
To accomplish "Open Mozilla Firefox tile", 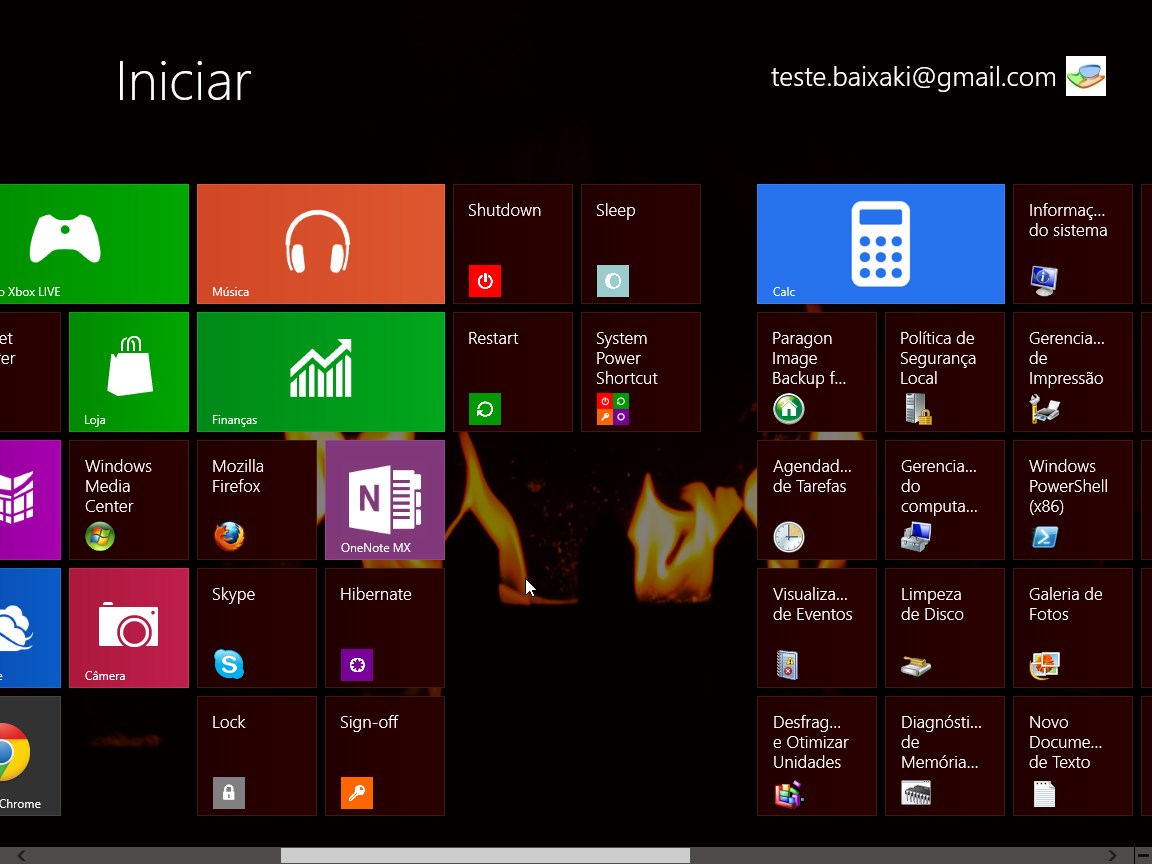I will pyautogui.click(x=256, y=500).
